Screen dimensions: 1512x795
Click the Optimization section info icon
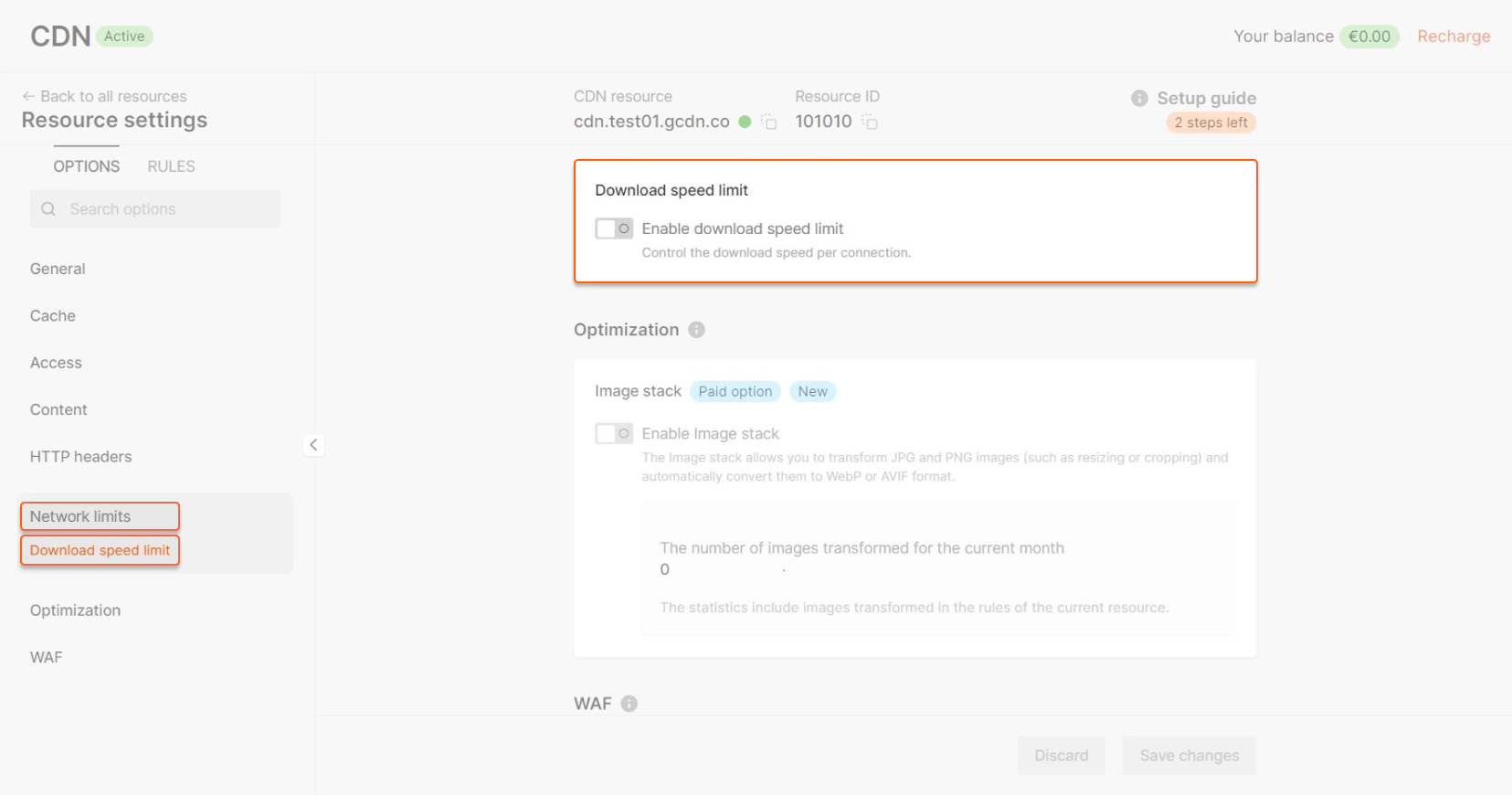pyautogui.click(x=697, y=329)
